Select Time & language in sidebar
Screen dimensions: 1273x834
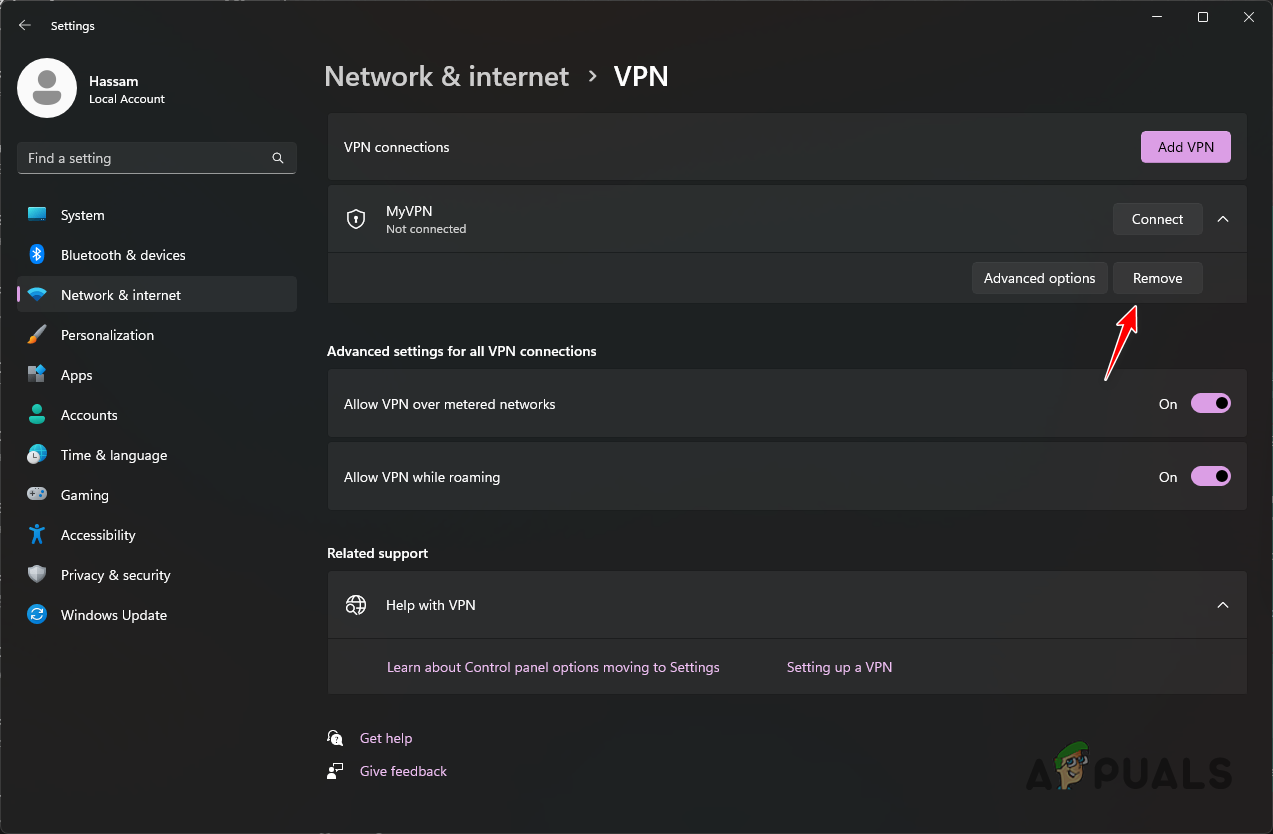[37, 454]
